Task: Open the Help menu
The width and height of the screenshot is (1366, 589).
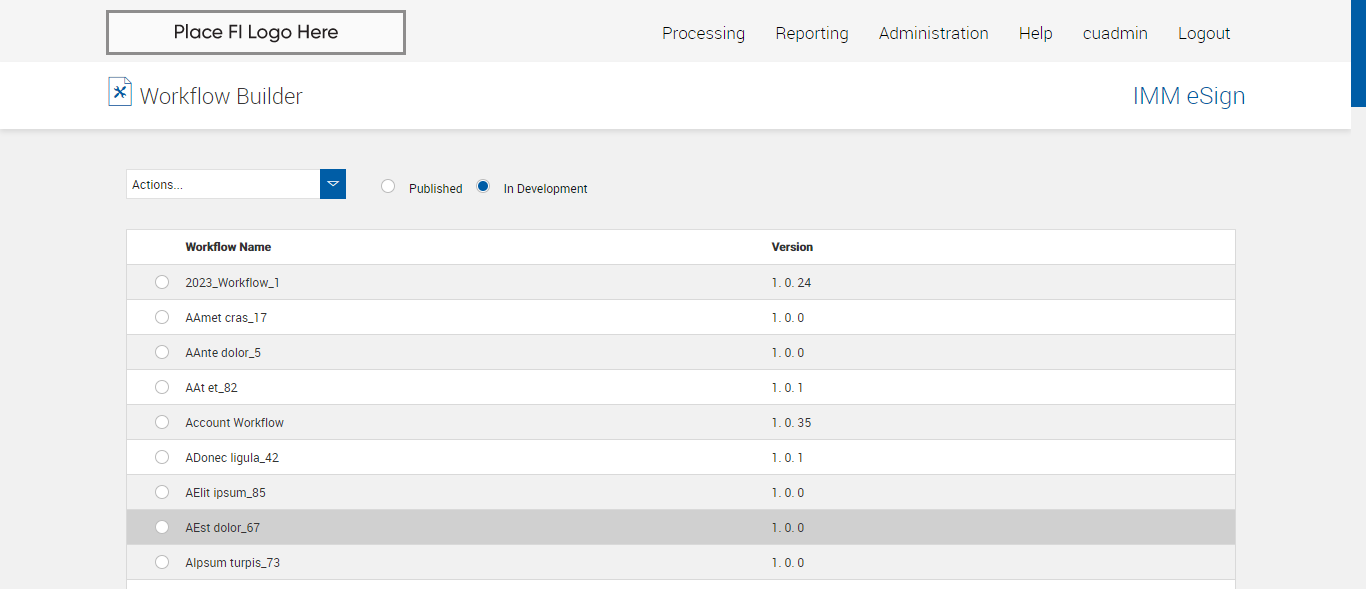Action: (1035, 33)
